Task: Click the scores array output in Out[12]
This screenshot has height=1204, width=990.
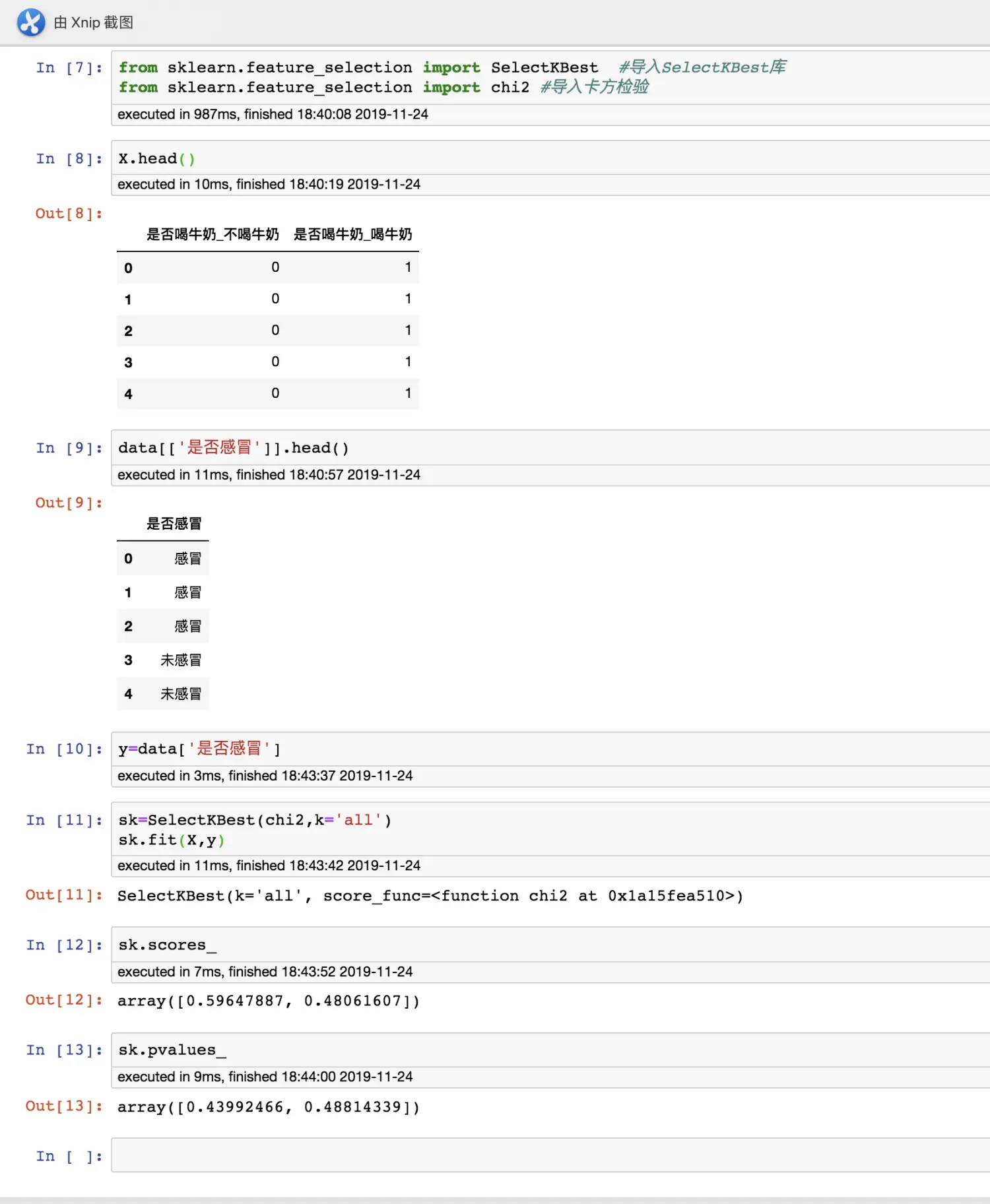Action: [x=268, y=1001]
